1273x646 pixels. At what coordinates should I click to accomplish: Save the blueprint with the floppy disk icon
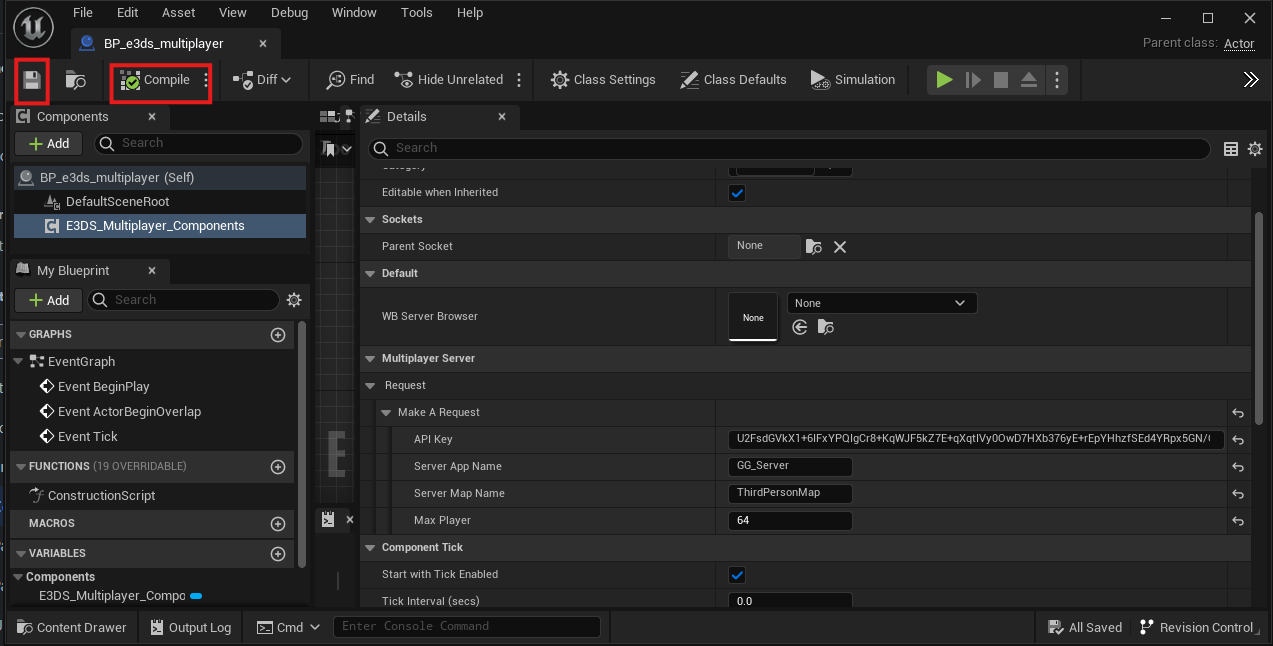[32, 80]
